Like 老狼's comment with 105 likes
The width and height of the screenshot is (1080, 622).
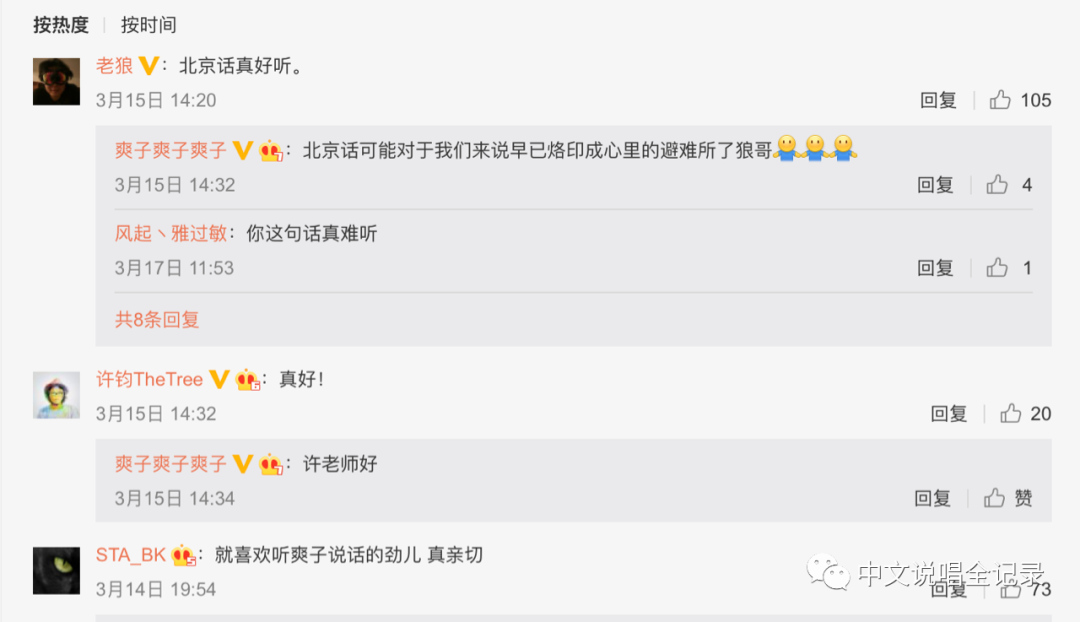(x=1000, y=100)
